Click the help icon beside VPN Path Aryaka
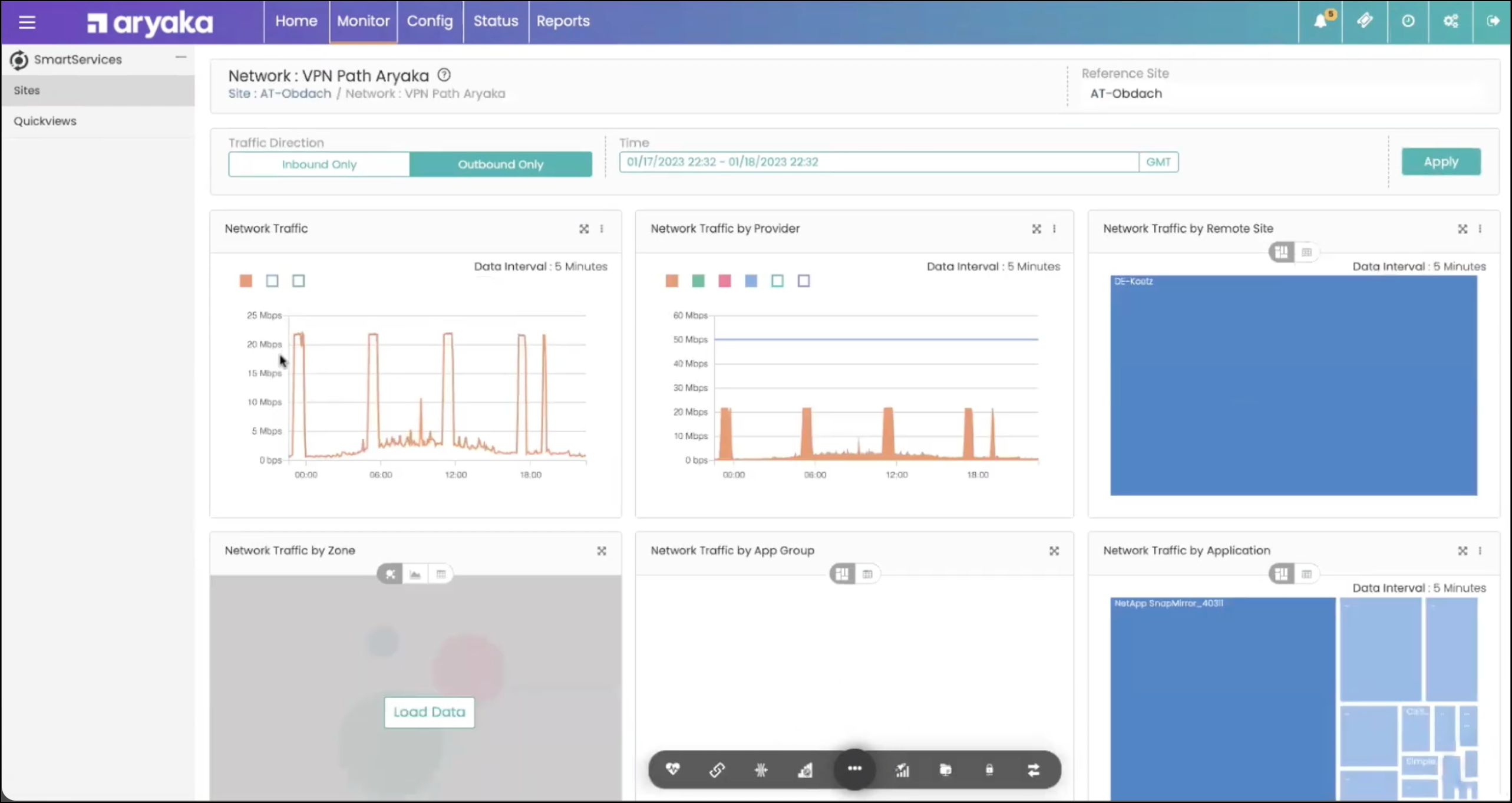1512x803 pixels. tap(444, 75)
